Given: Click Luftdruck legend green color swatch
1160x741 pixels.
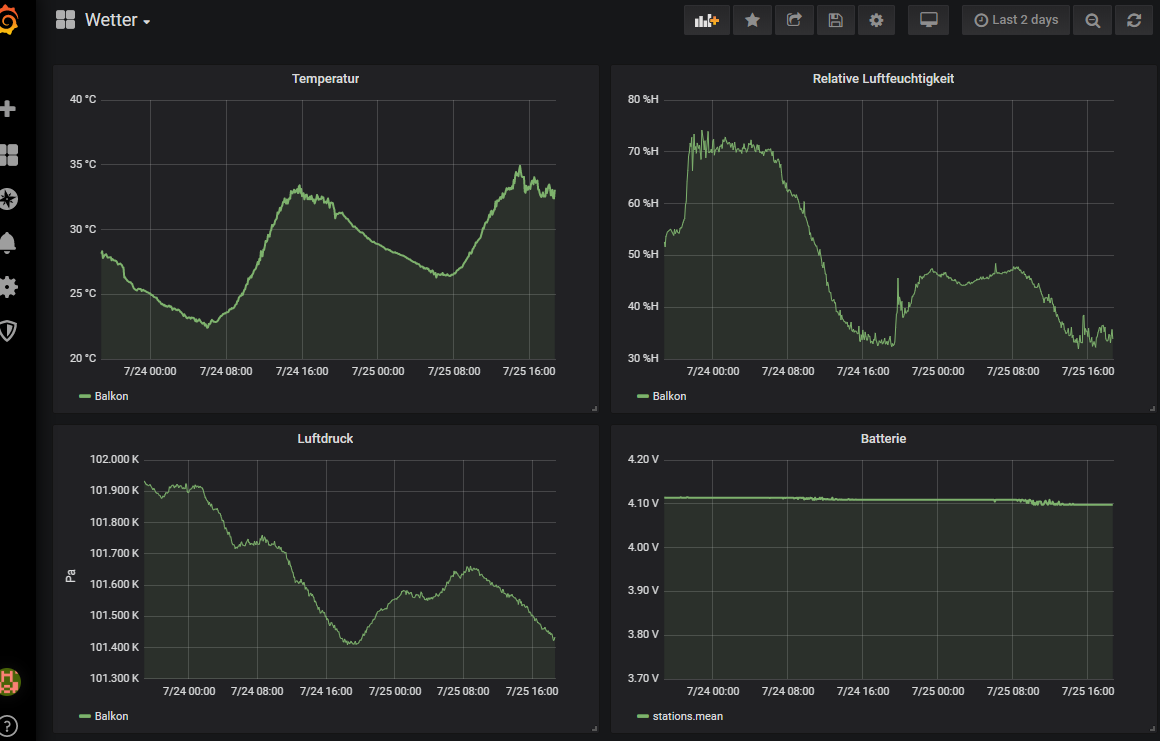Looking at the screenshot, I should point(84,717).
